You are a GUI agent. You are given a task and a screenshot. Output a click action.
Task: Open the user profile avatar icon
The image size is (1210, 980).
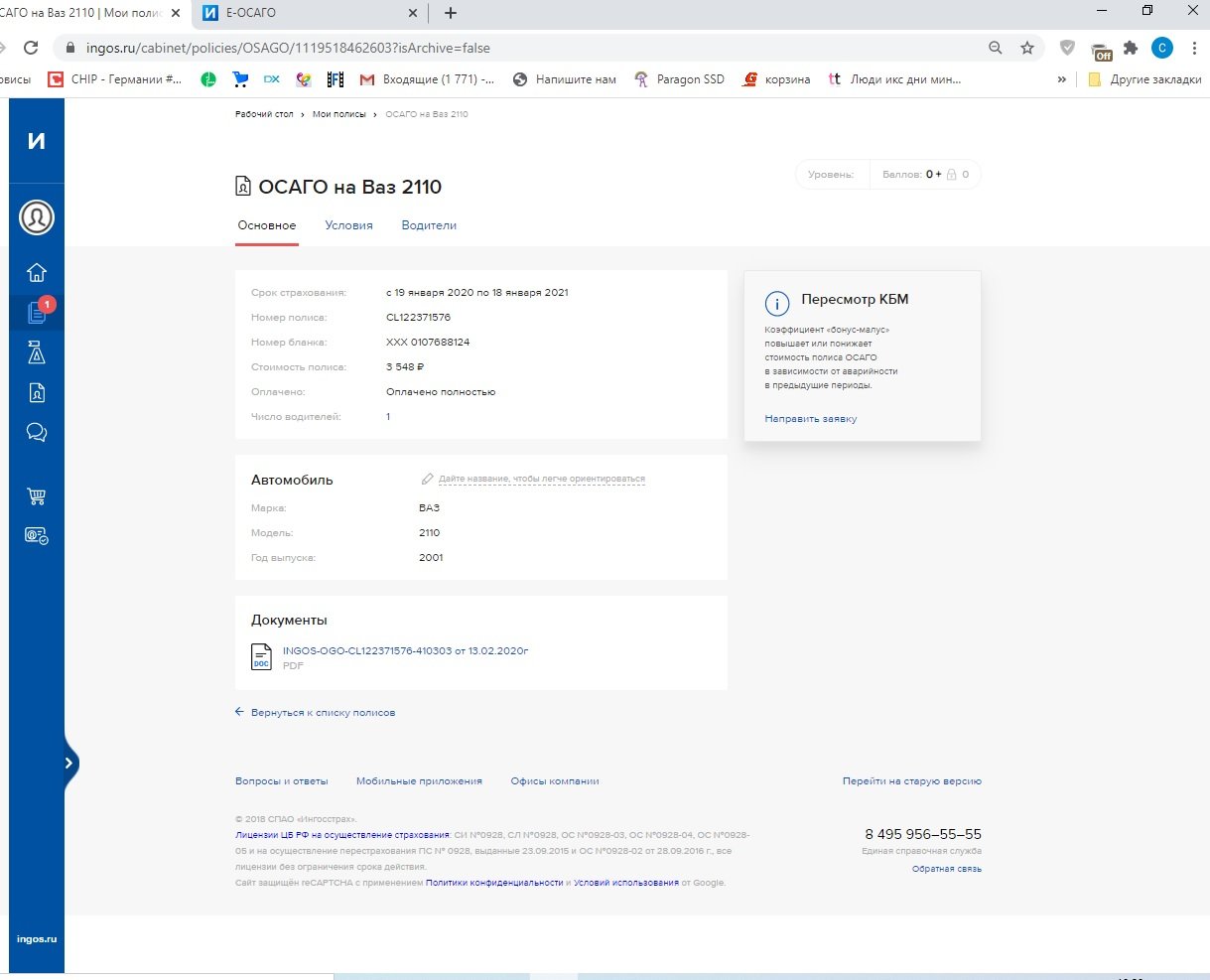(x=37, y=217)
